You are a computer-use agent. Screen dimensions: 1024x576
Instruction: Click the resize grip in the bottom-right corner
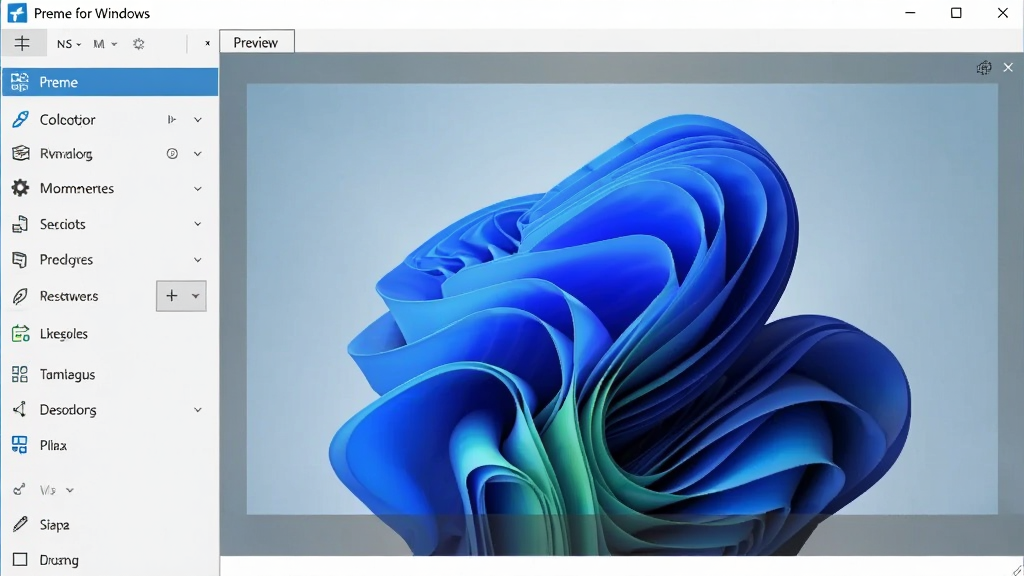(1017, 569)
